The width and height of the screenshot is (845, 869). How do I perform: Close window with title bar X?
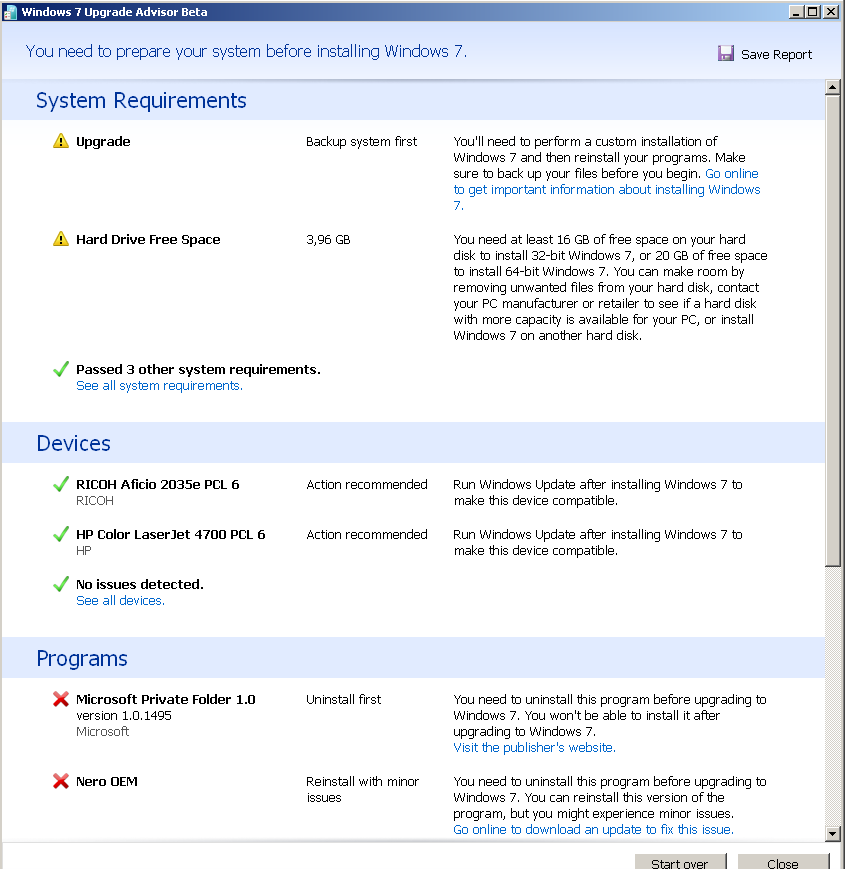tap(831, 12)
